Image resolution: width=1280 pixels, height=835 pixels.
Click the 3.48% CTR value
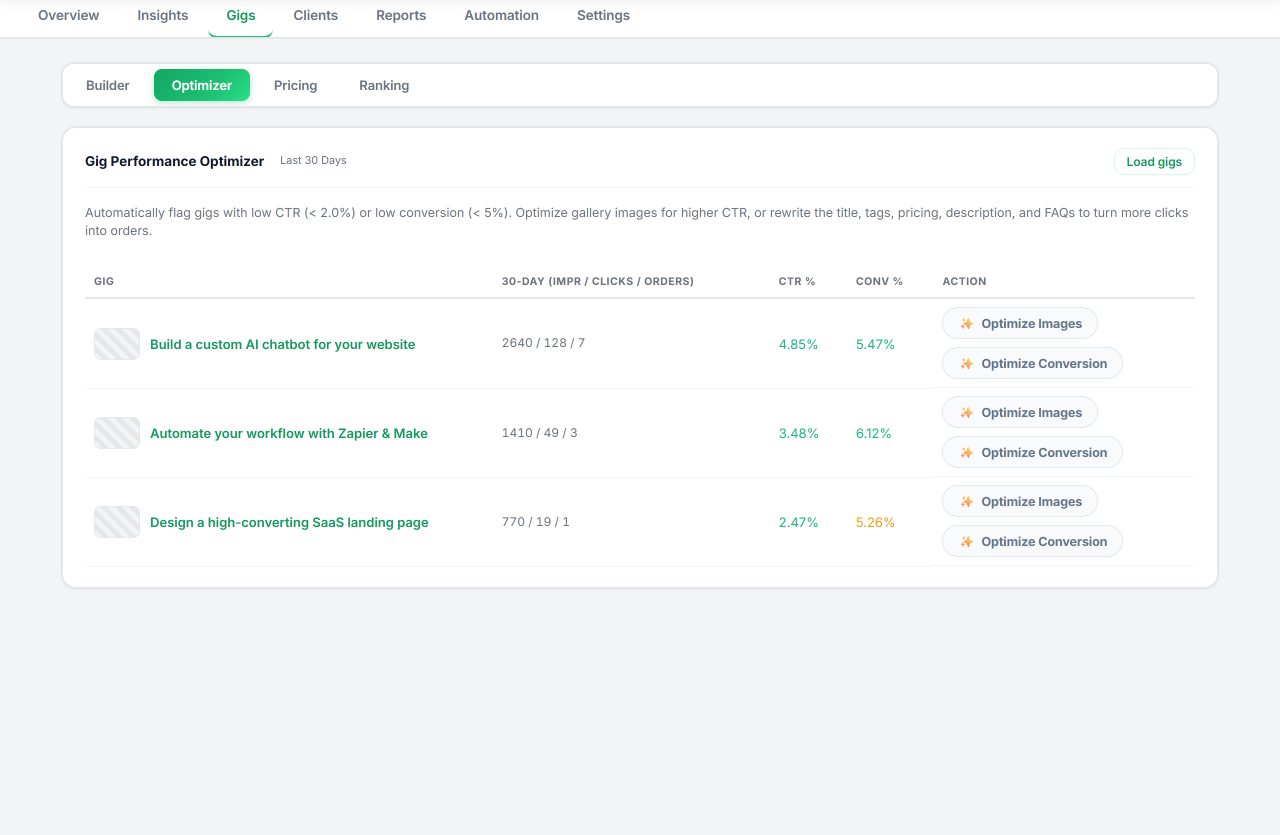(798, 433)
